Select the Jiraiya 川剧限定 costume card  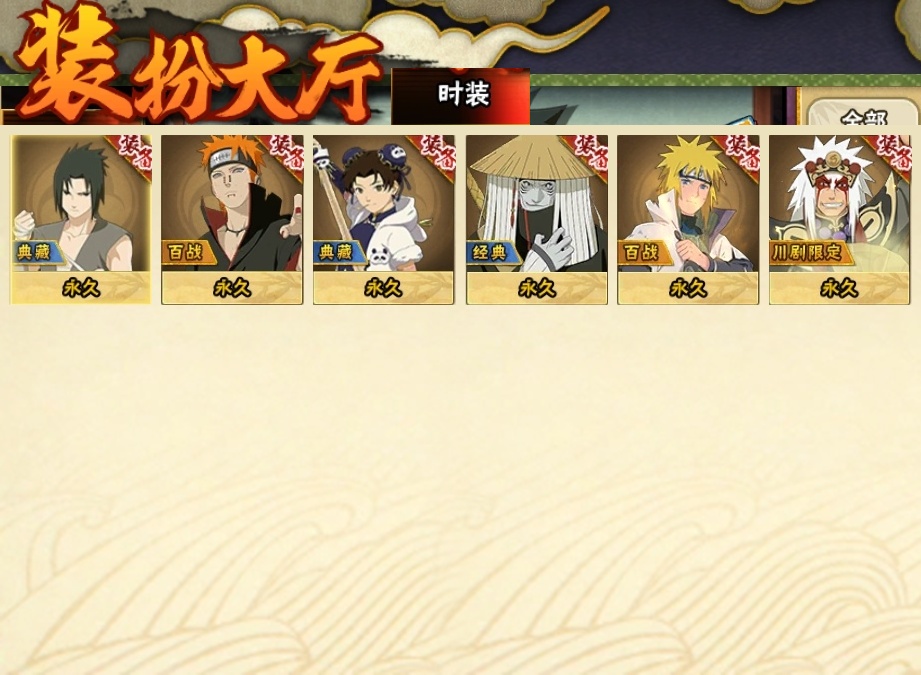pos(839,220)
